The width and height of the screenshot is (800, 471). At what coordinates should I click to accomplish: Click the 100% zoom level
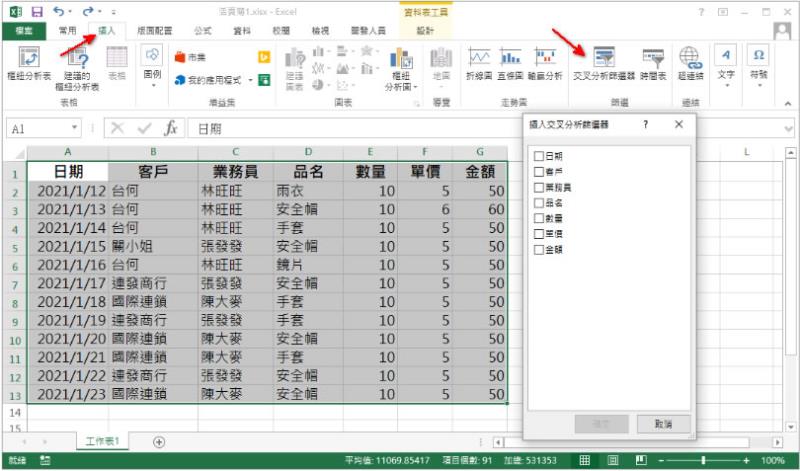click(x=772, y=460)
